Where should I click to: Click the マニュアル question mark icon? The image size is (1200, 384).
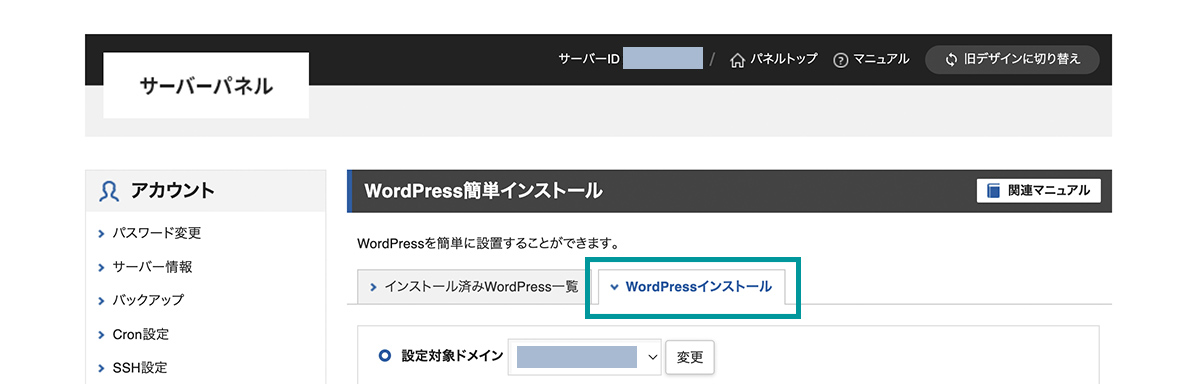point(840,60)
